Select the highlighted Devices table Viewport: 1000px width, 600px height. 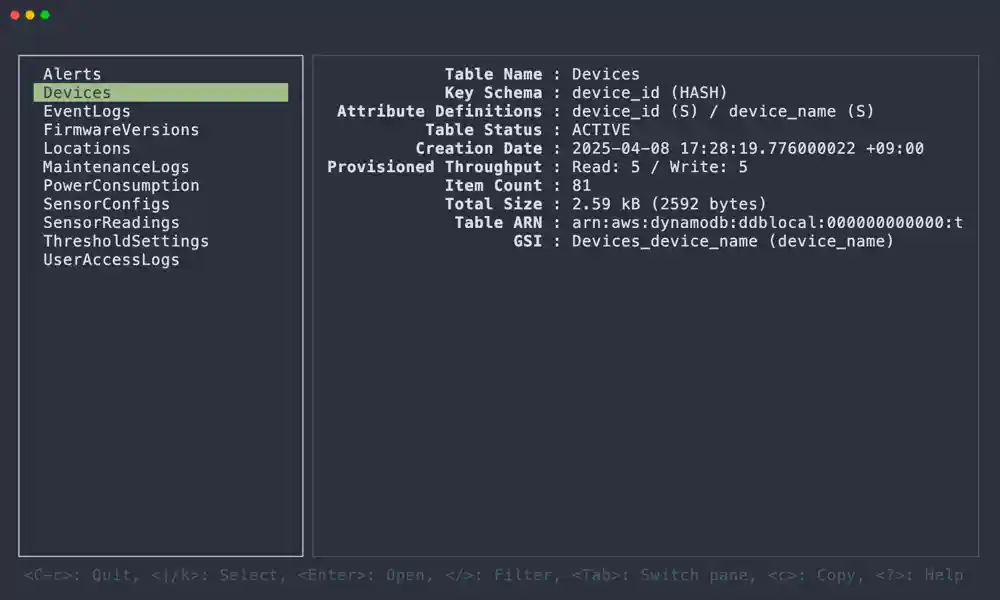161,92
